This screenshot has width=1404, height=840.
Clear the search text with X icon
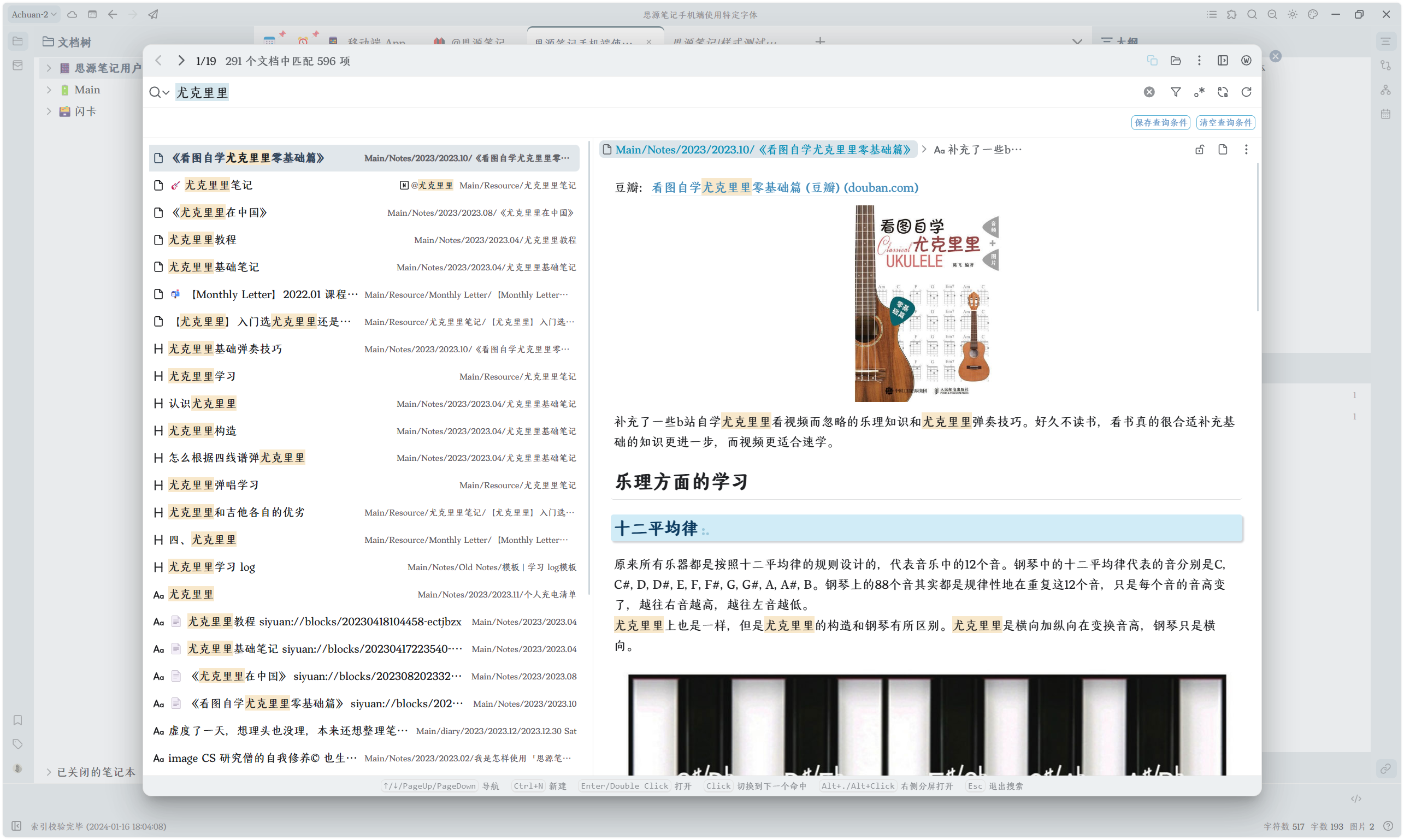(1149, 92)
